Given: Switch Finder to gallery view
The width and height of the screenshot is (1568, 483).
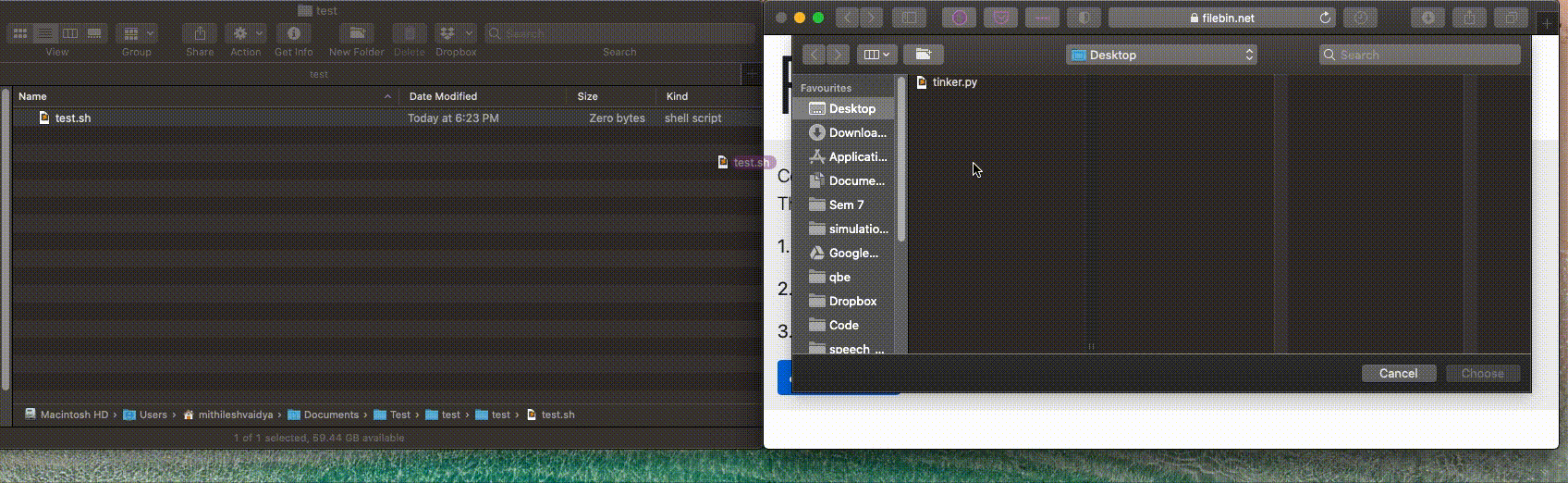Looking at the screenshot, I should 94,33.
